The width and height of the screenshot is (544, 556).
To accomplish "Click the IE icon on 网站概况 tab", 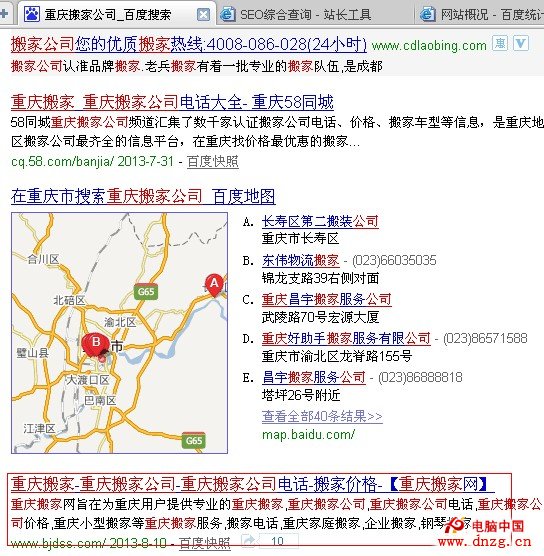I will pos(427,14).
